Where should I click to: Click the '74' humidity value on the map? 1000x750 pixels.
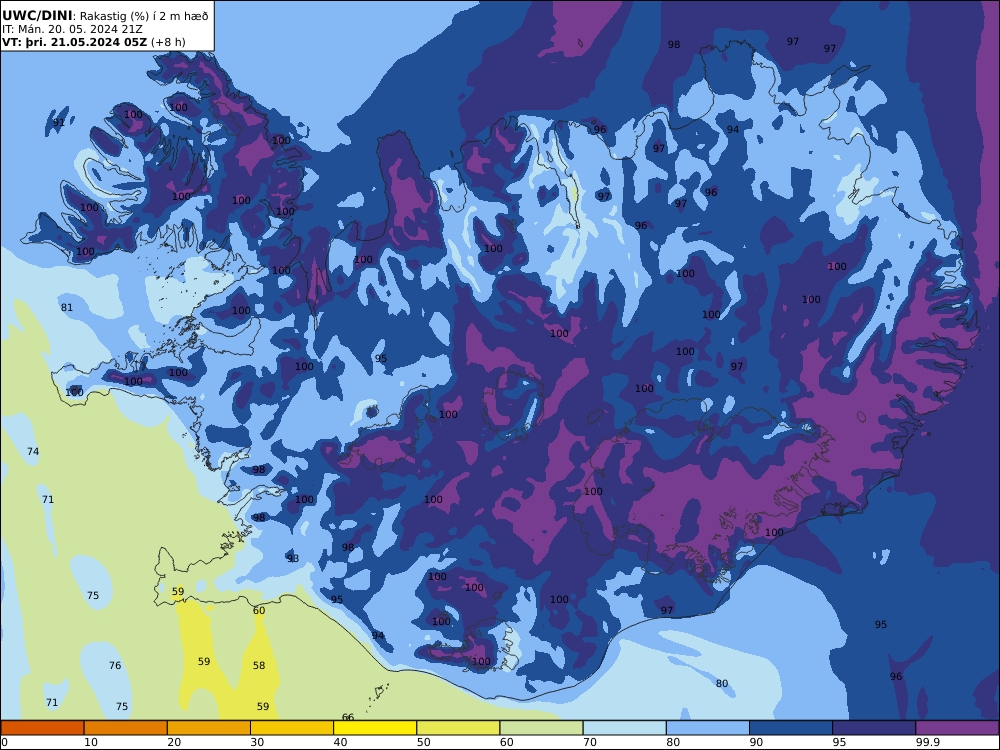[33, 452]
